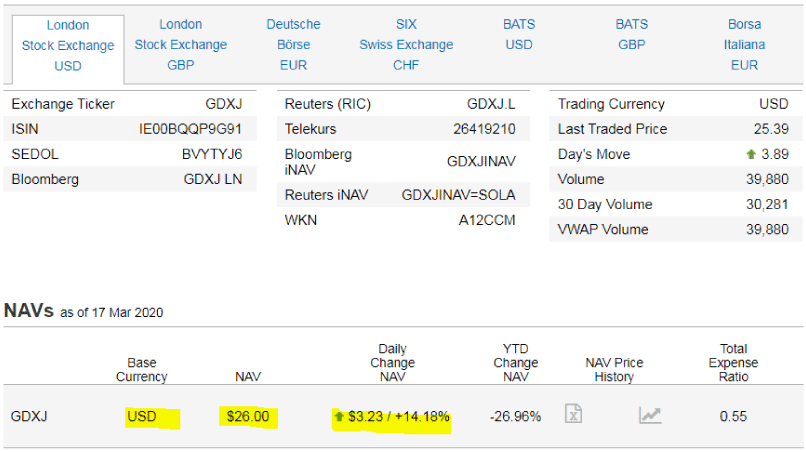Open the NAV price history chart icon
Screen dimensions: 806x452
[x=650, y=415]
